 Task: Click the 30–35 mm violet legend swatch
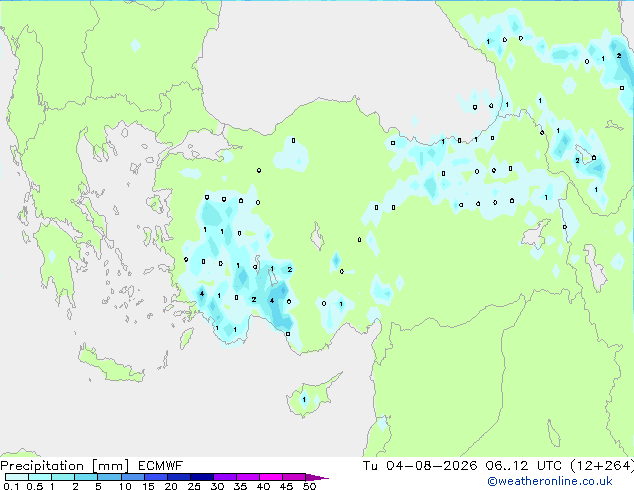click(225, 477)
